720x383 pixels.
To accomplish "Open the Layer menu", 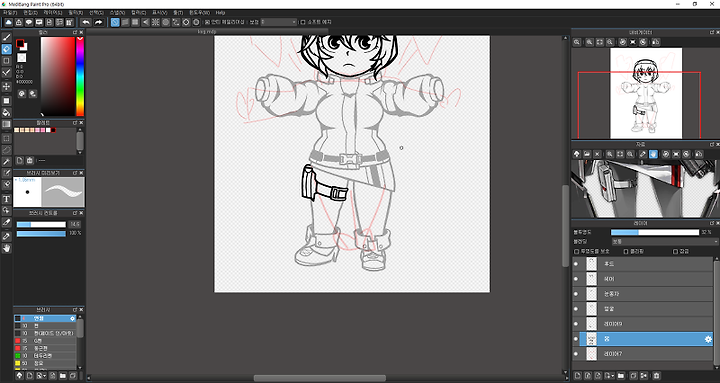I will tap(53, 12).
